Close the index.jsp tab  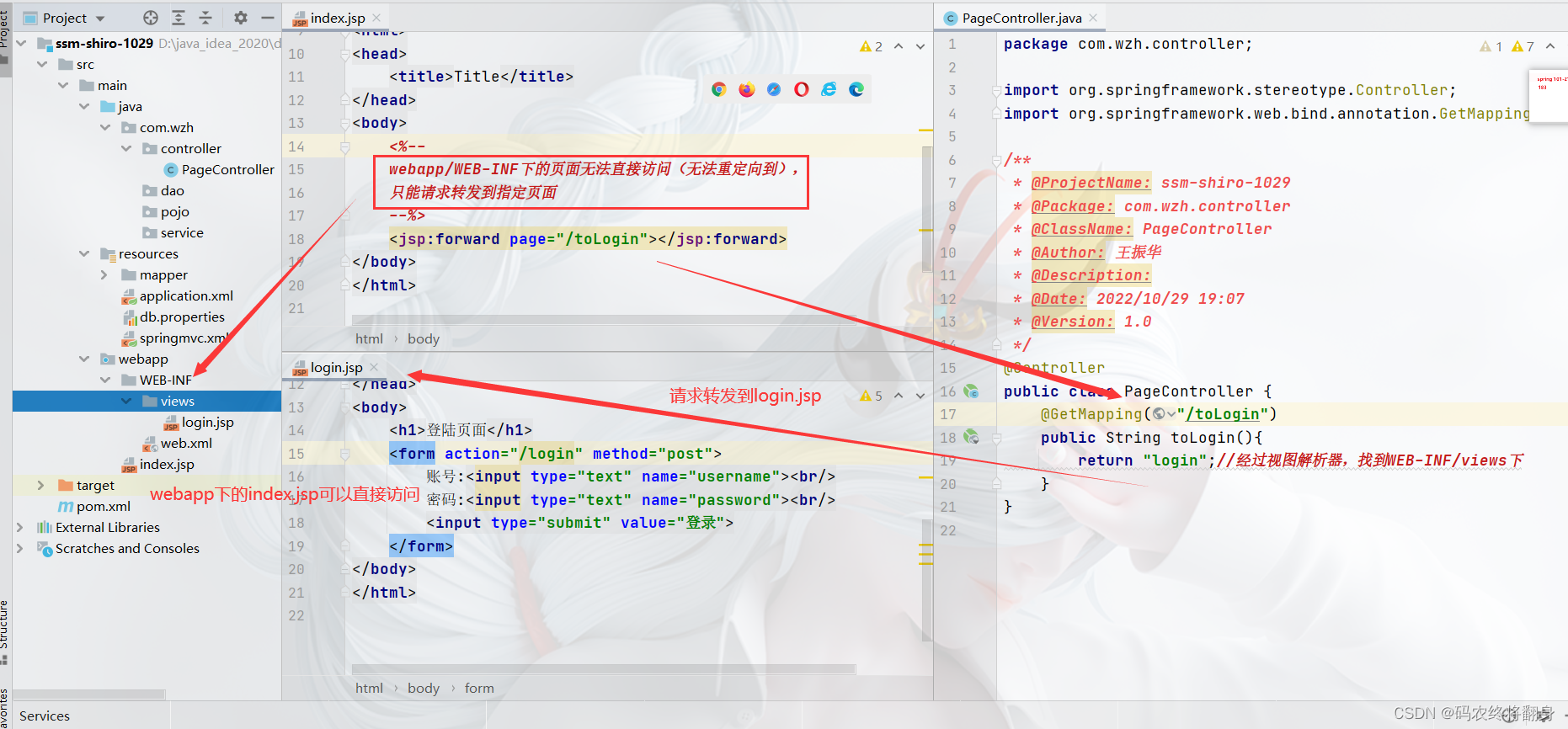click(376, 18)
